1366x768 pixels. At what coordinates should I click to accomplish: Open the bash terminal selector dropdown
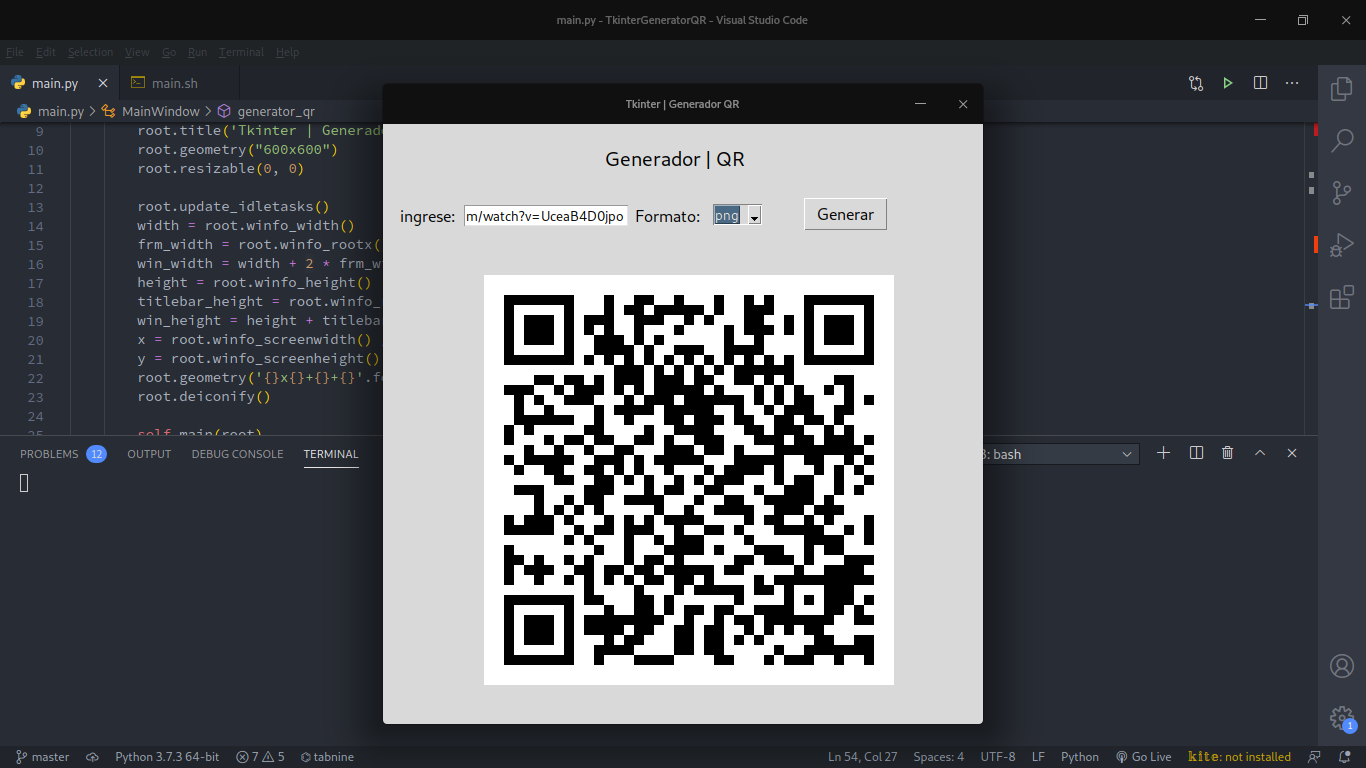1060,454
